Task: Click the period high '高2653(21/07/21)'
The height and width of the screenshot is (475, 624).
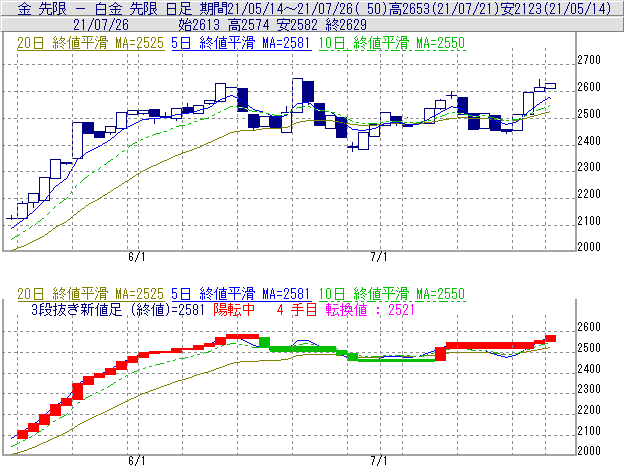Action: 444,8
